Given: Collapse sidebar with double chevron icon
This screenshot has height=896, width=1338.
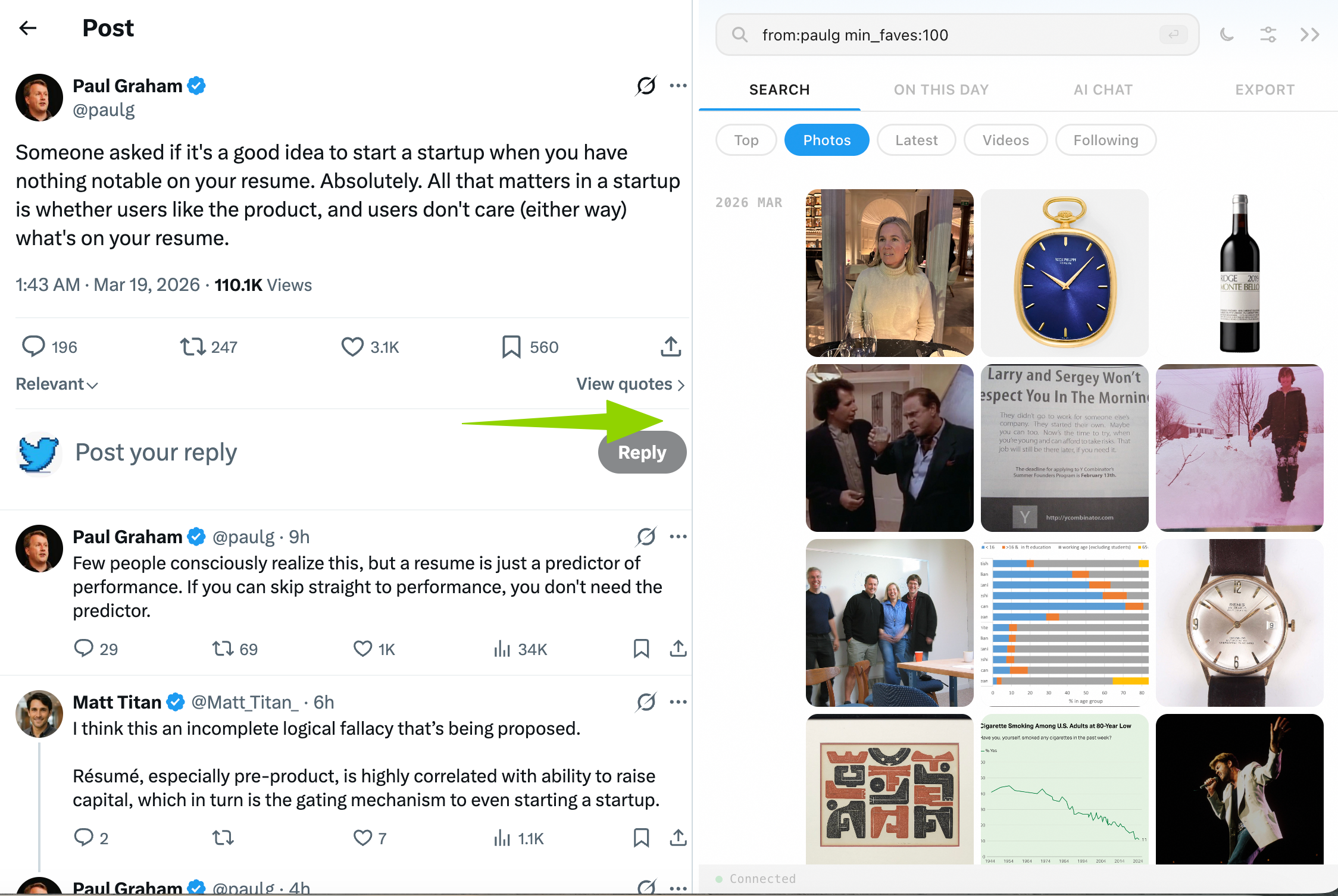Looking at the screenshot, I should 1309,35.
